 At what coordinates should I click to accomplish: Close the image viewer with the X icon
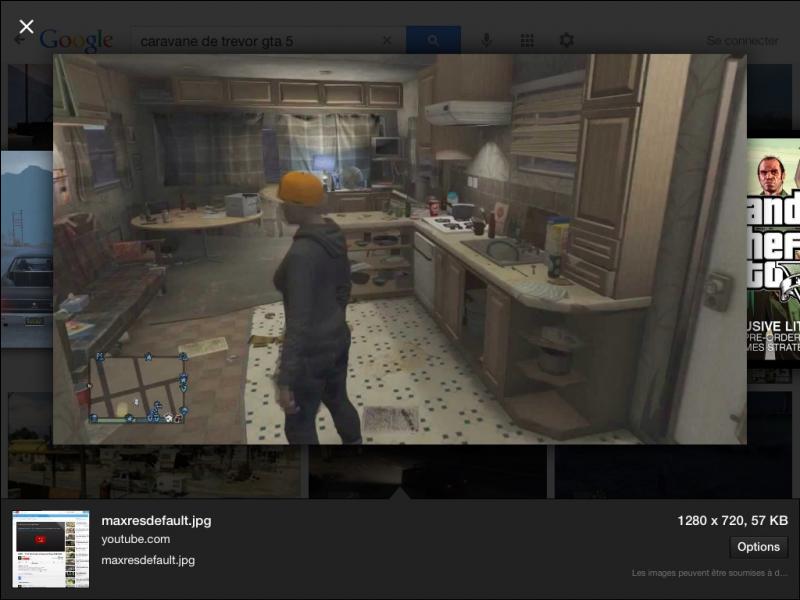click(x=26, y=27)
